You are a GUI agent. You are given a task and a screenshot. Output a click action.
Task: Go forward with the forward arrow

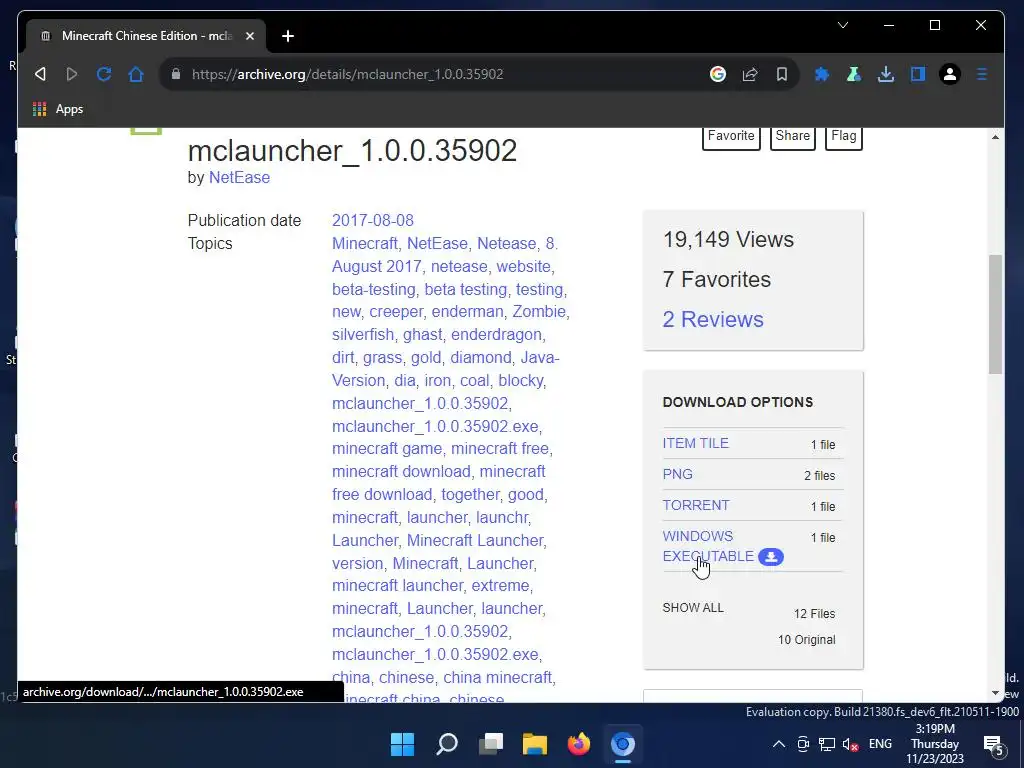click(x=72, y=74)
